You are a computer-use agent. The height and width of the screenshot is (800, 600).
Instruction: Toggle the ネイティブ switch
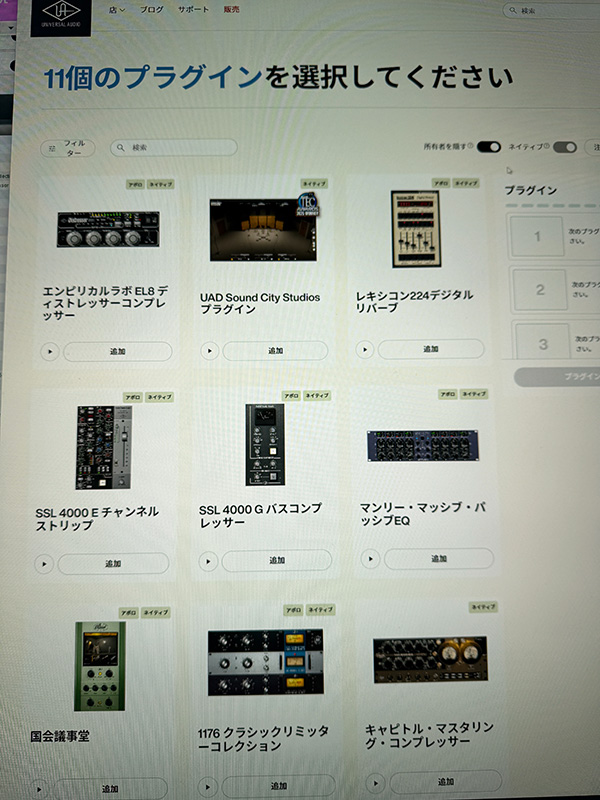point(565,147)
